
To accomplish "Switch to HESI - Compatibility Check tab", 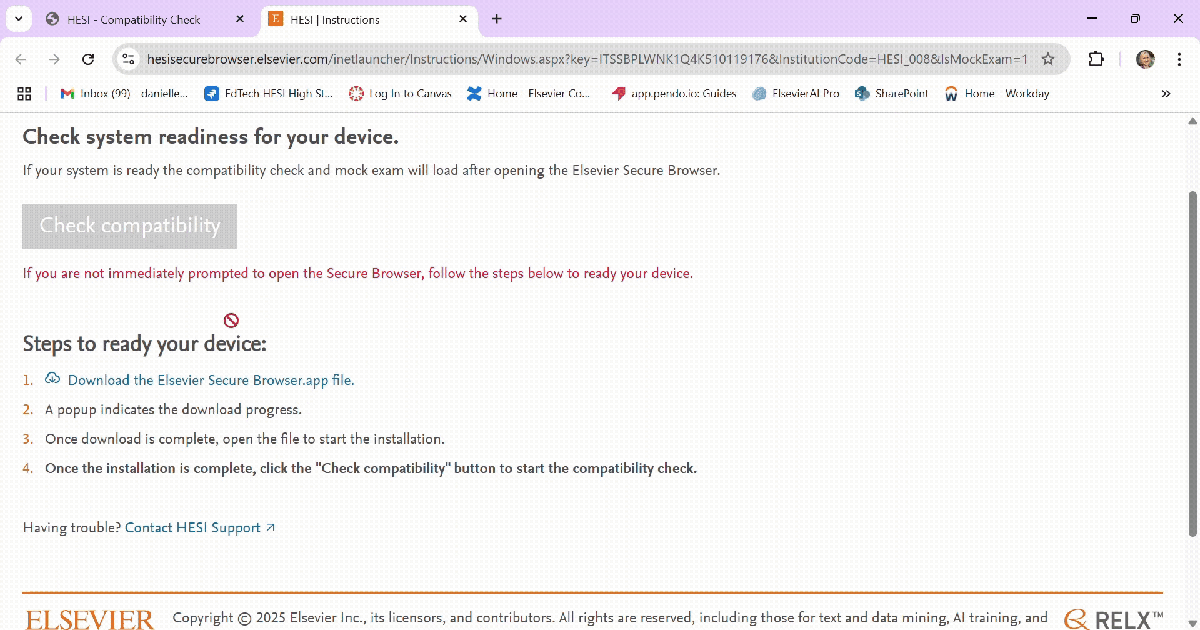I will 133,19.
